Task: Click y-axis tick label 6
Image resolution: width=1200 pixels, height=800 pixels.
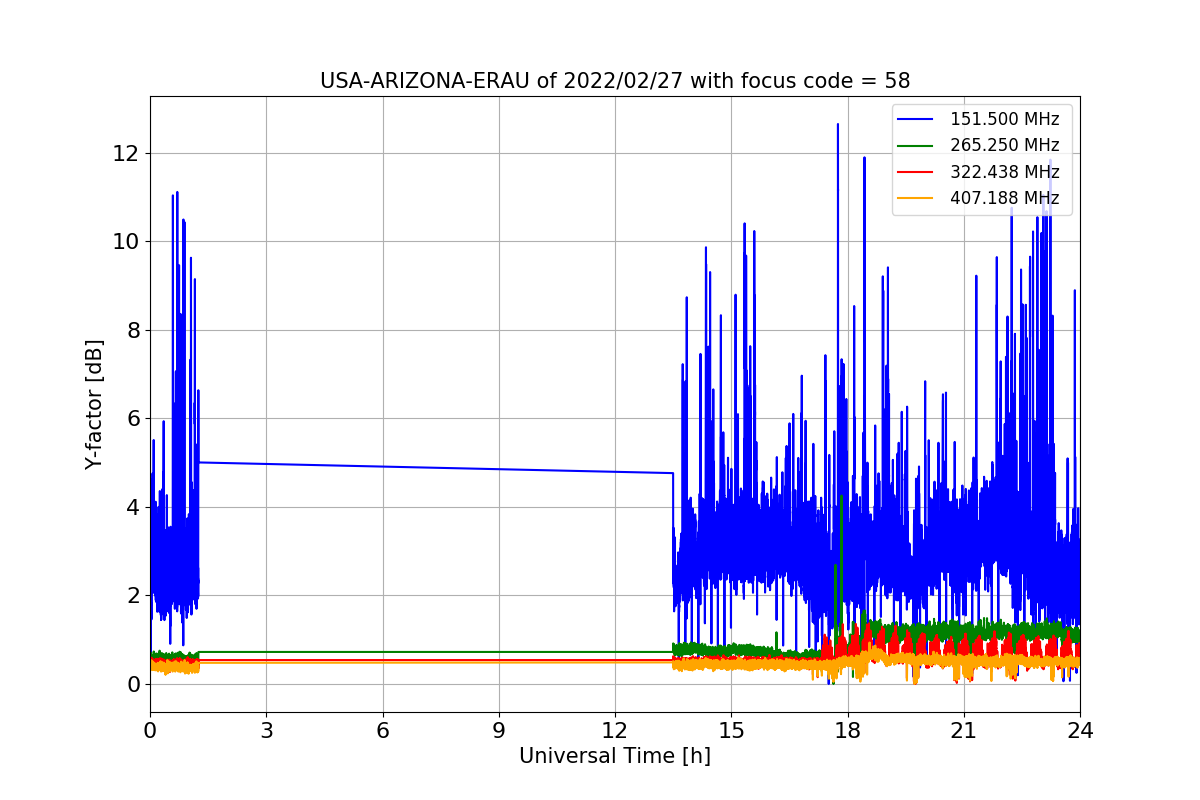Action: pyautogui.click(x=132, y=419)
